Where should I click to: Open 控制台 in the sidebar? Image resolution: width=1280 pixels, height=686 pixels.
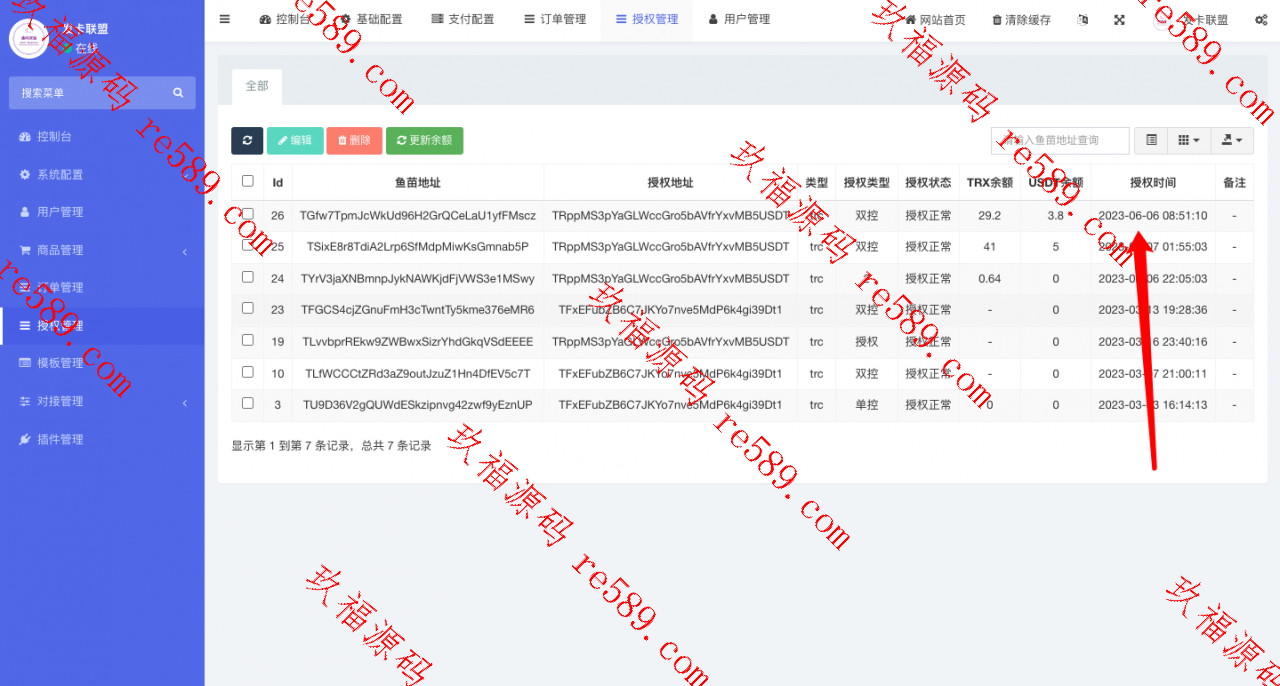(102, 136)
